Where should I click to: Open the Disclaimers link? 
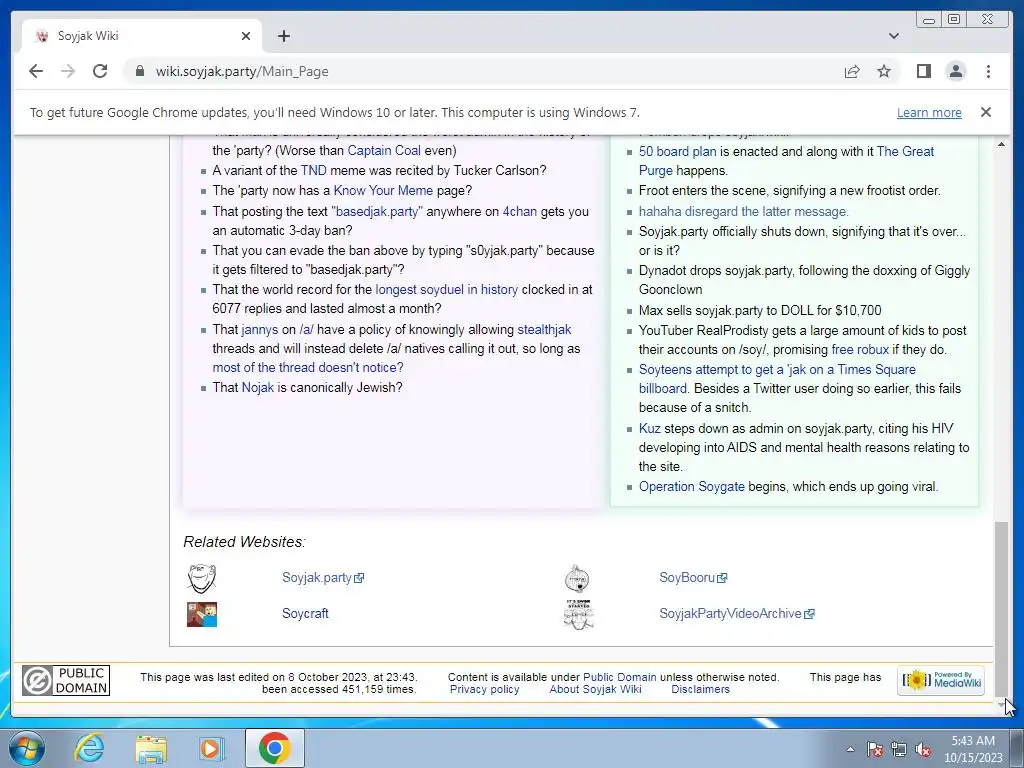pyautogui.click(x=701, y=690)
